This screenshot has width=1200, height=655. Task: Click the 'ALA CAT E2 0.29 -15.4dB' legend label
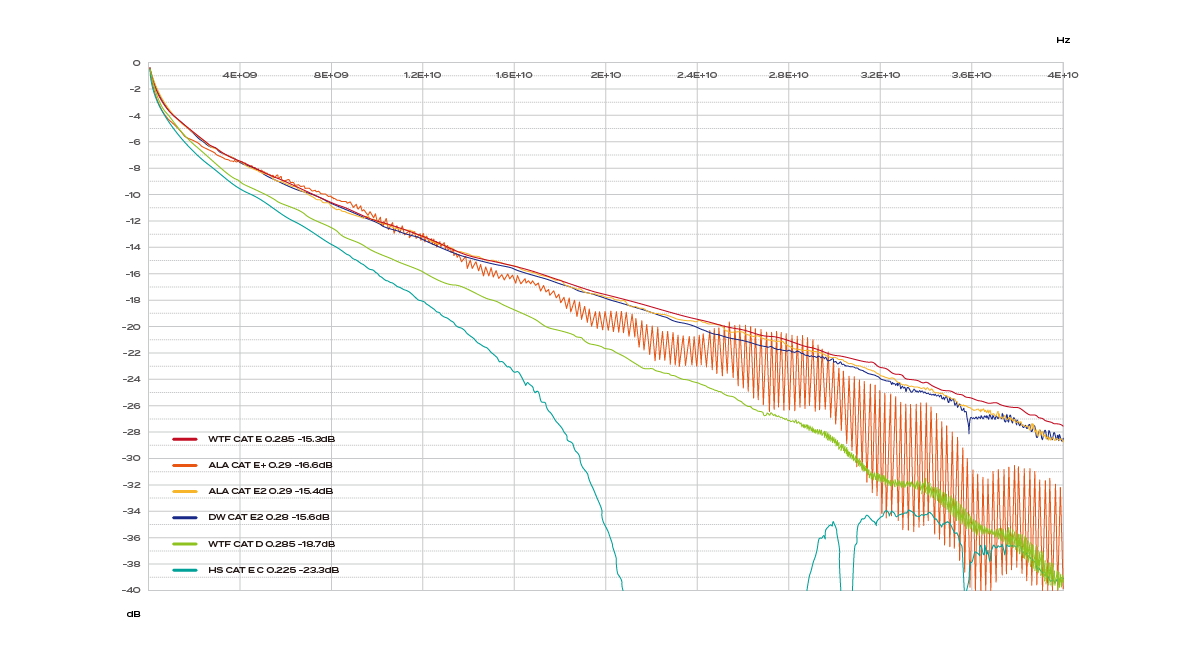pos(270,491)
